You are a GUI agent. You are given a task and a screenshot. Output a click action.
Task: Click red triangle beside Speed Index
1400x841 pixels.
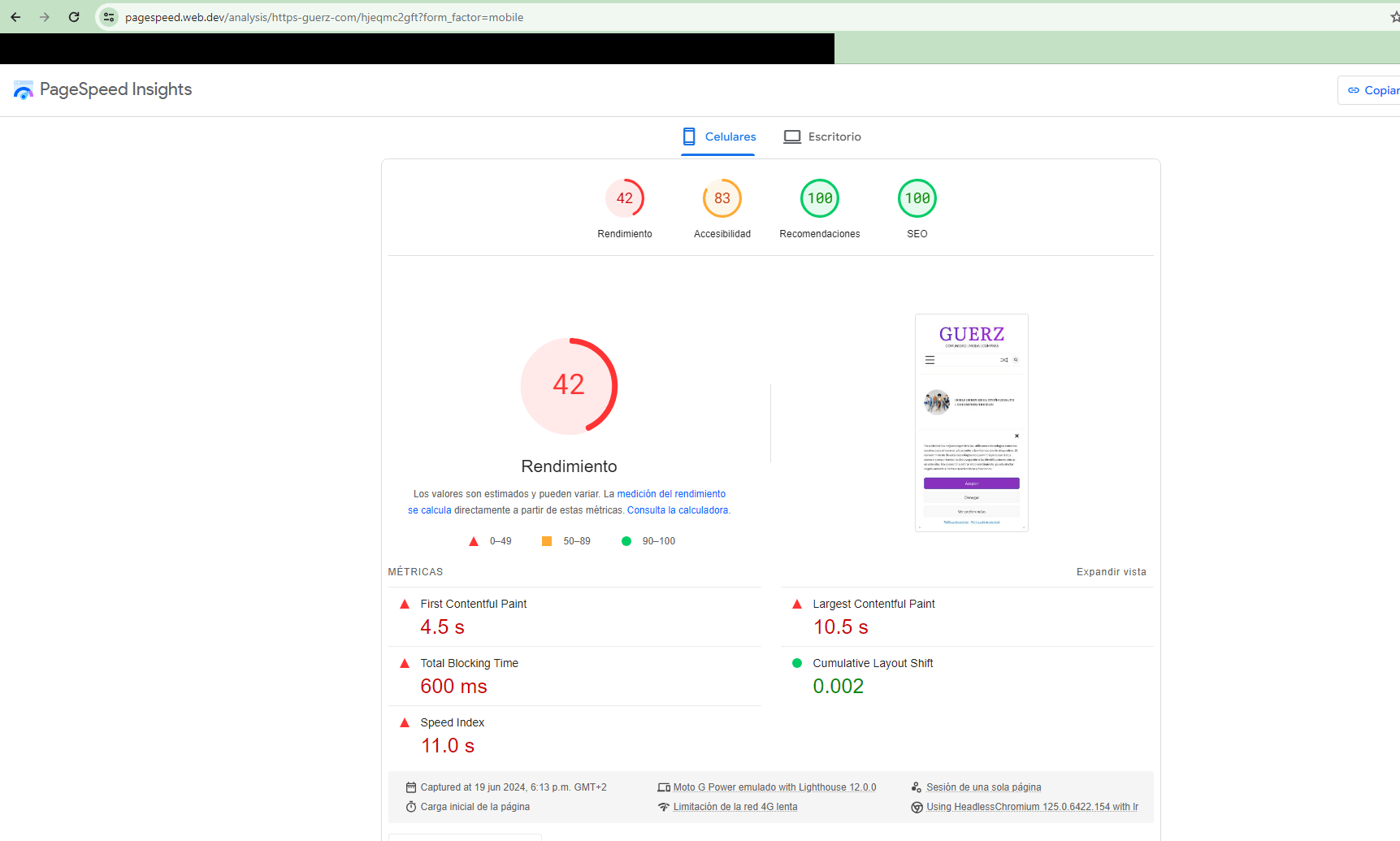click(x=405, y=722)
